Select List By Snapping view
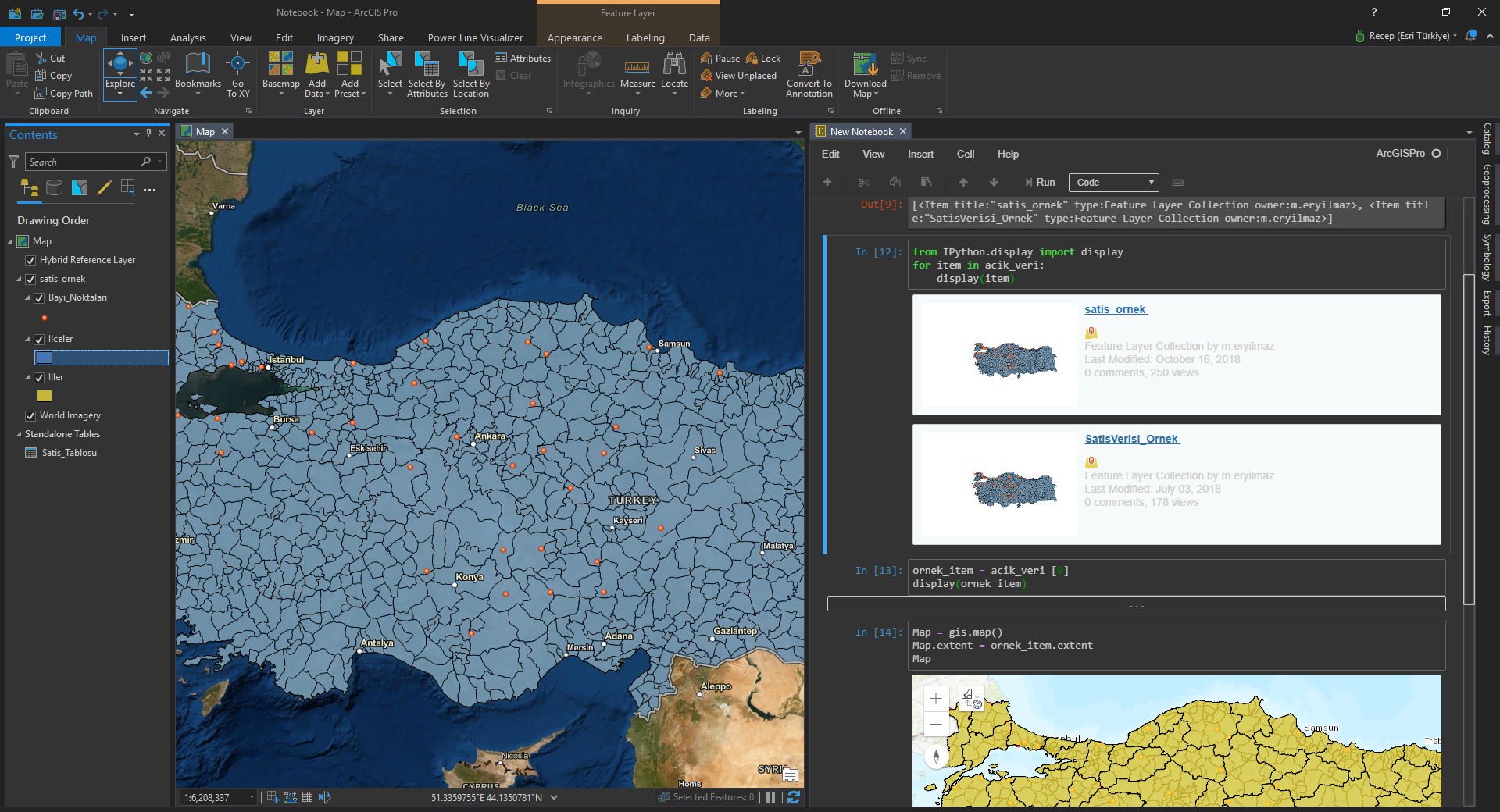The image size is (1500, 812). (128, 187)
